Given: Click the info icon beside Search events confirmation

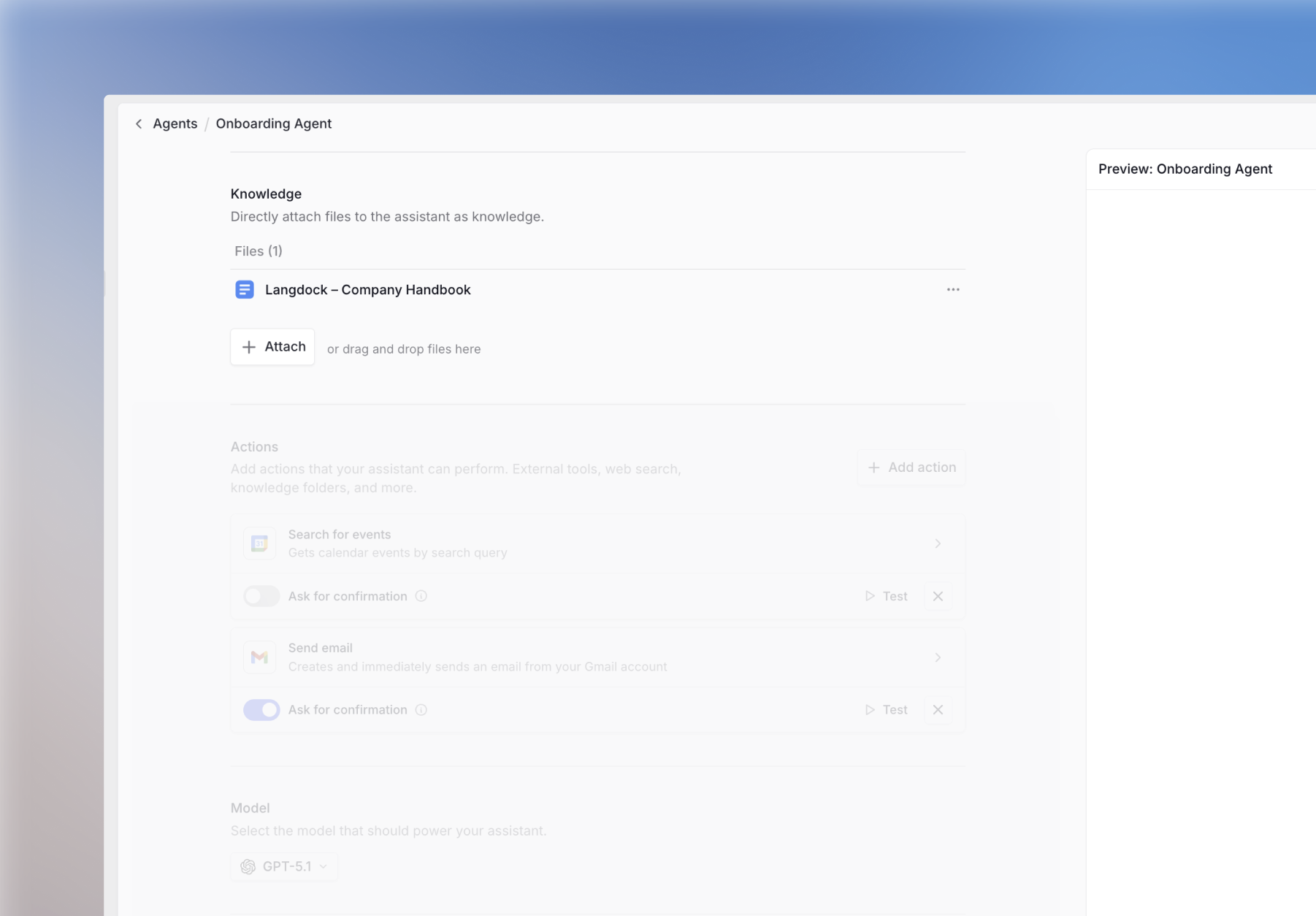Looking at the screenshot, I should tap(421, 596).
